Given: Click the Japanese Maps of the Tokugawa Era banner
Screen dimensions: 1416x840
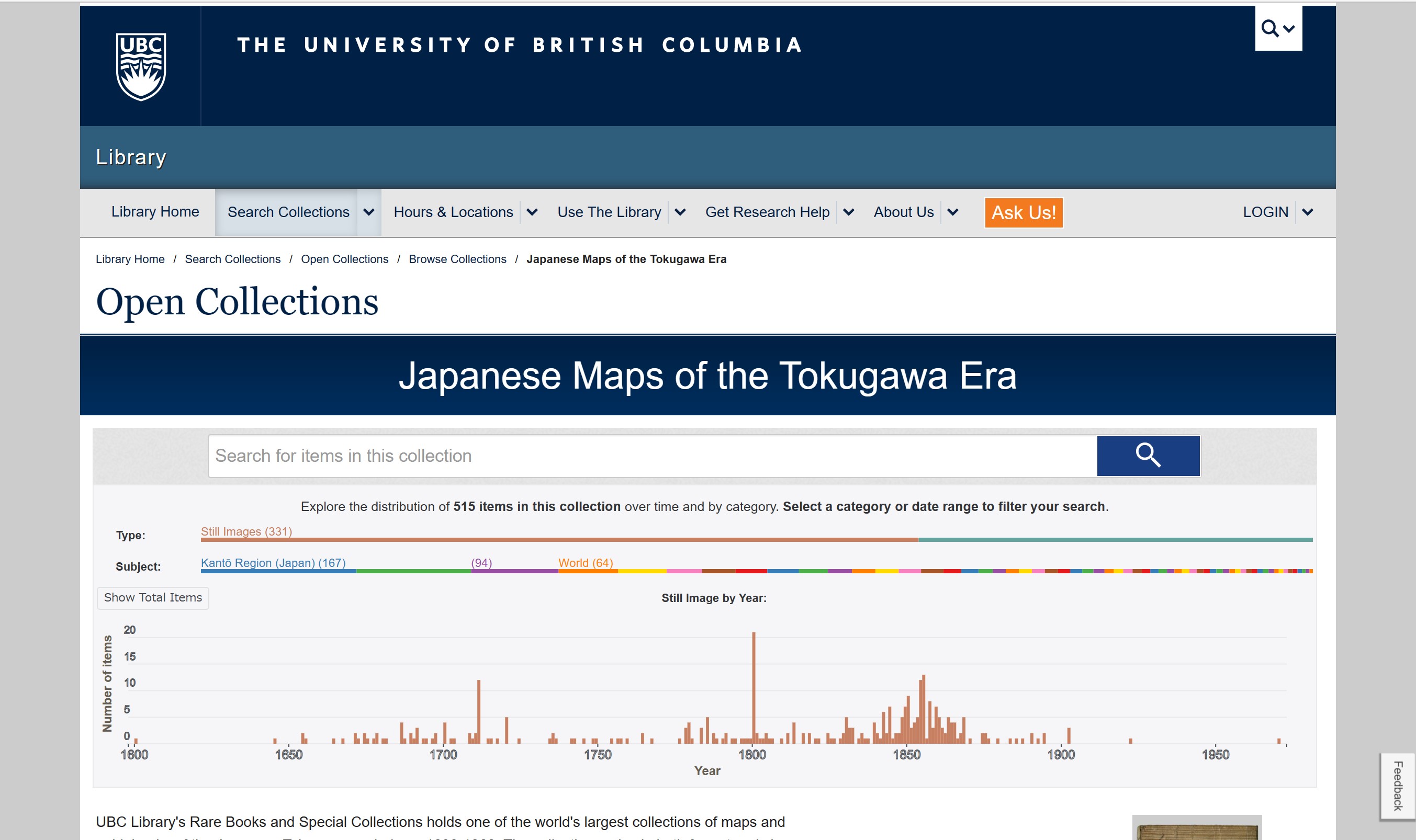Looking at the screenshot, I should point(707,376).
